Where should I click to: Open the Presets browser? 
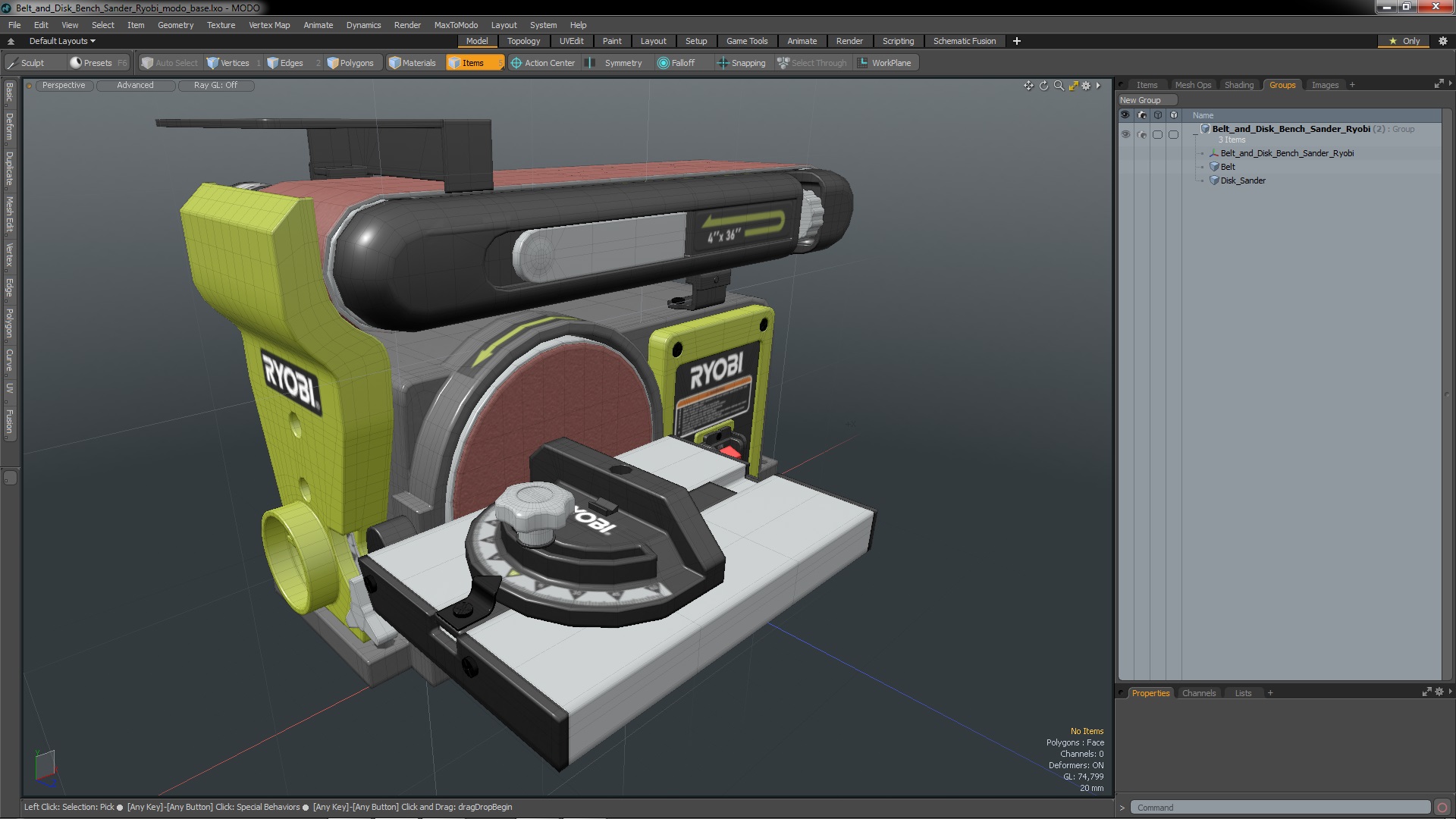(x=97, y=63)
